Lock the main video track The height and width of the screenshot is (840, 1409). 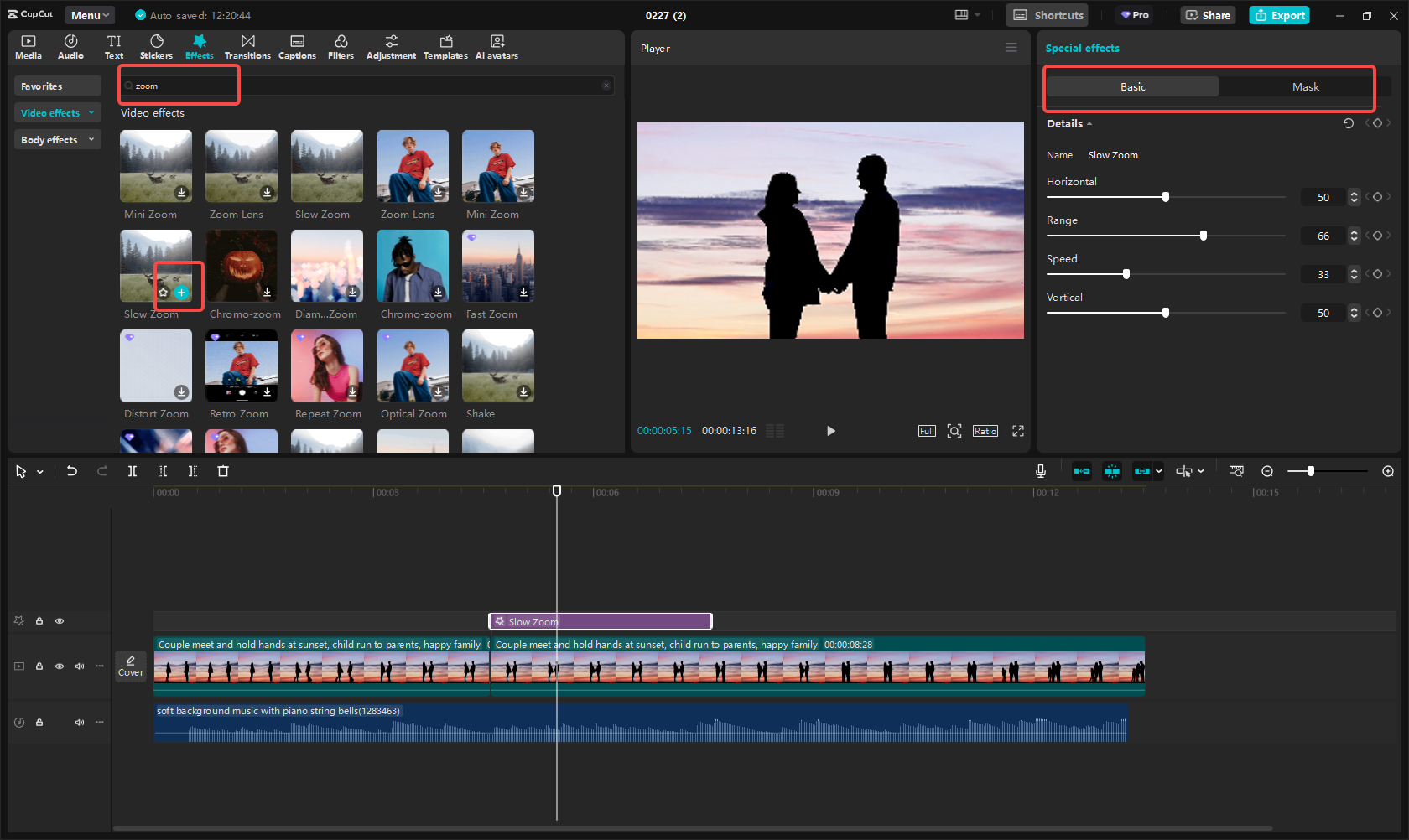[x=39, y=666]
